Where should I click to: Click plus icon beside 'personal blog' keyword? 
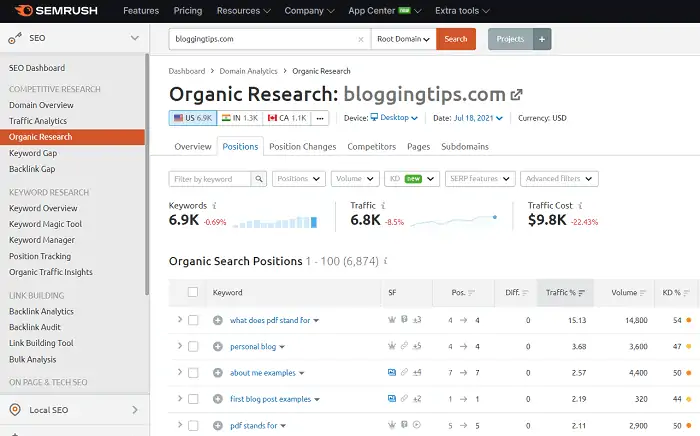tap(217, 347)
